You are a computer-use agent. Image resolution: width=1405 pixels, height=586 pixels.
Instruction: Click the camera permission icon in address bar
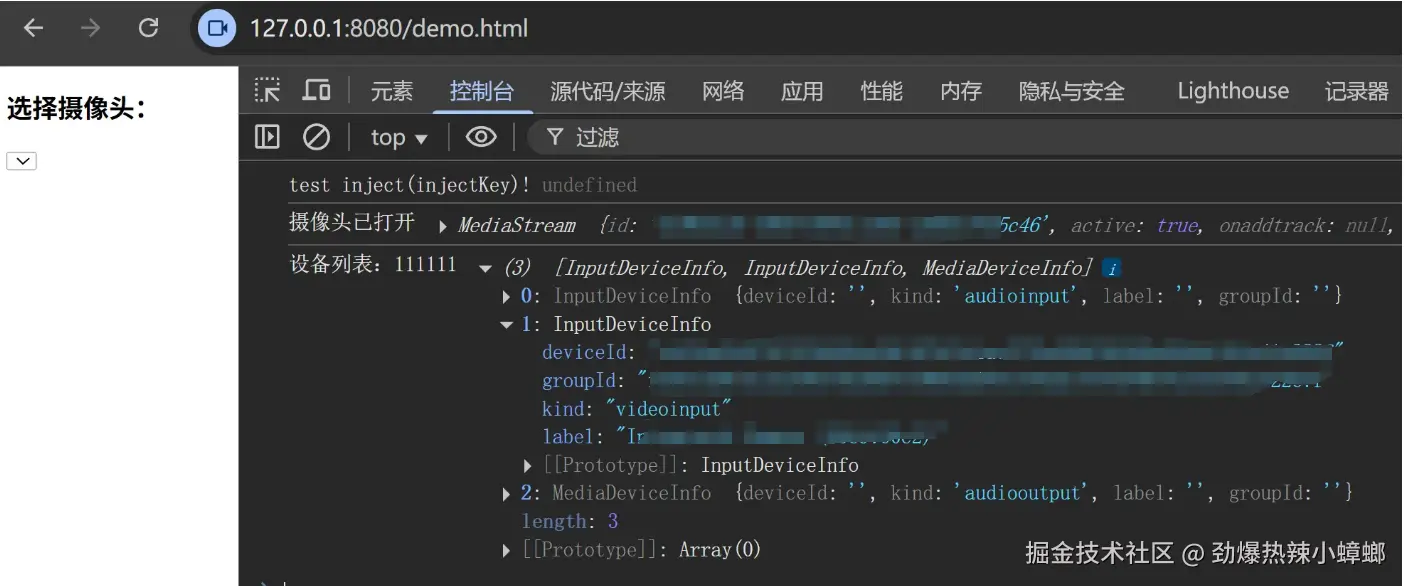click(x=216, y=28)
